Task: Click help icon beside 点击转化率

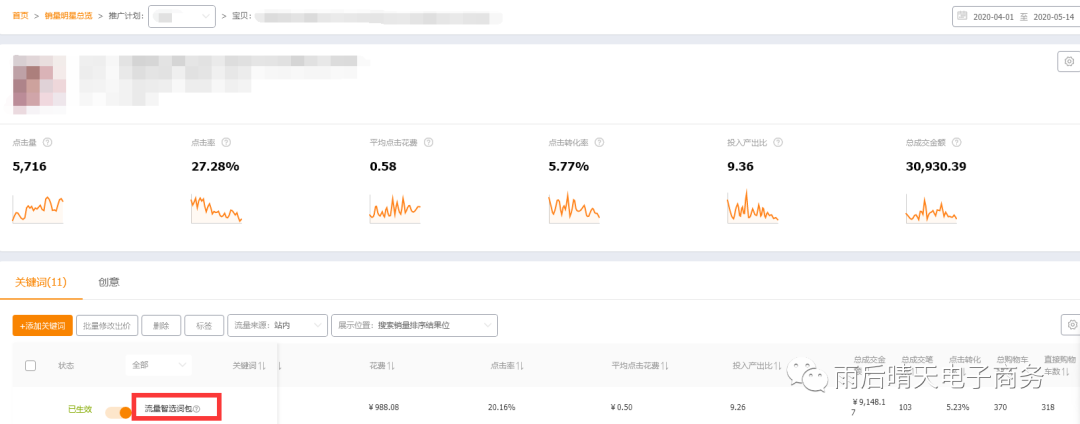Action: pos(599,142)
